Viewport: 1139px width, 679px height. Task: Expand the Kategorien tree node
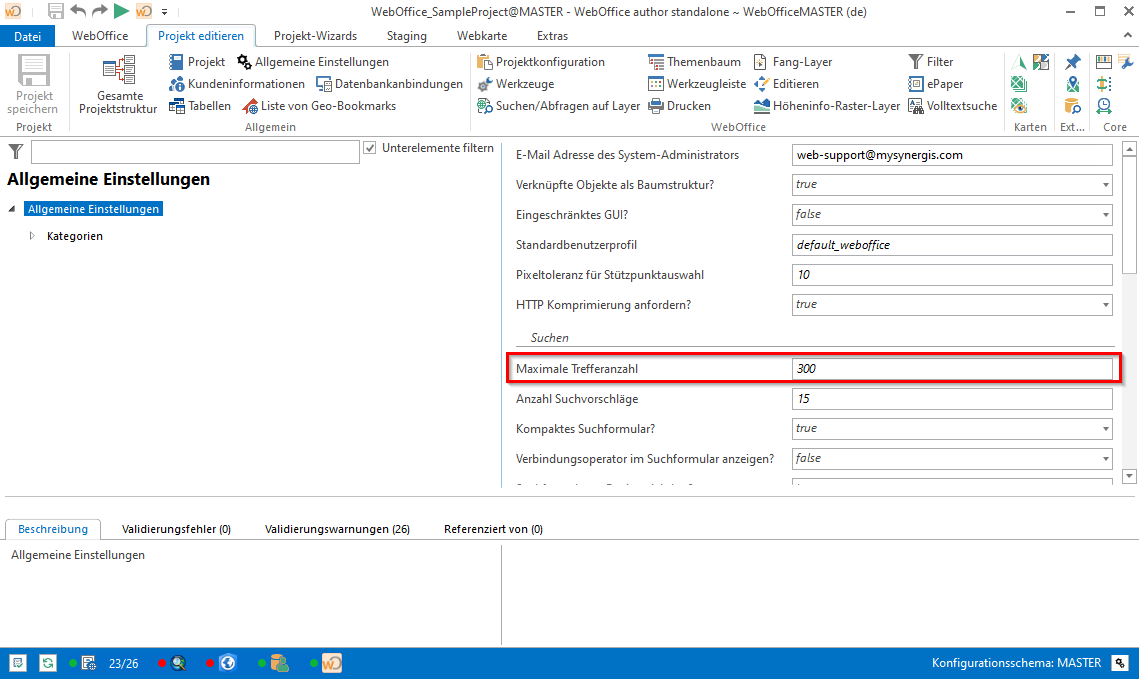click(32, 235)
